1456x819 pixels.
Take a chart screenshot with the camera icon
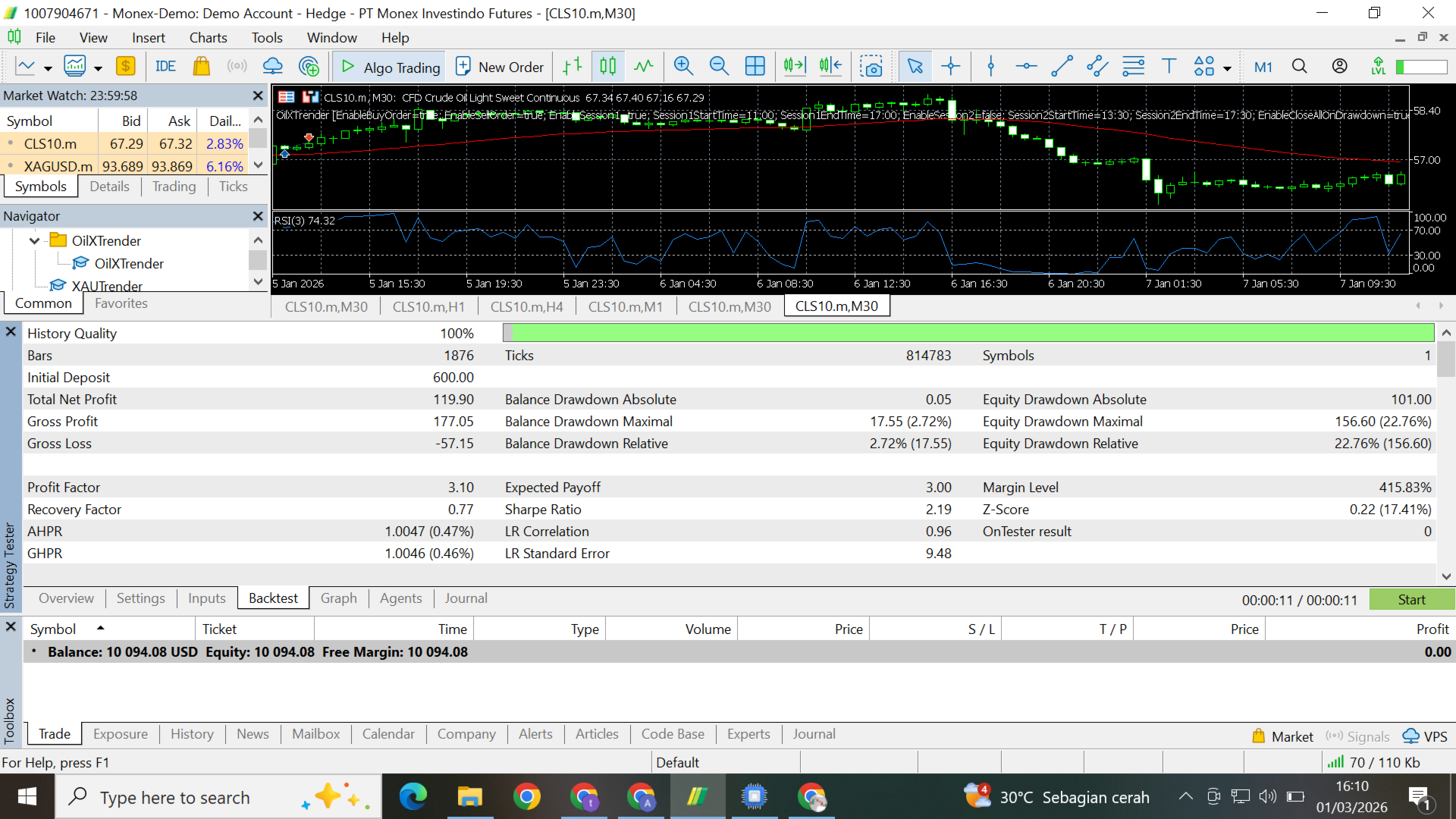click(871, 67)
